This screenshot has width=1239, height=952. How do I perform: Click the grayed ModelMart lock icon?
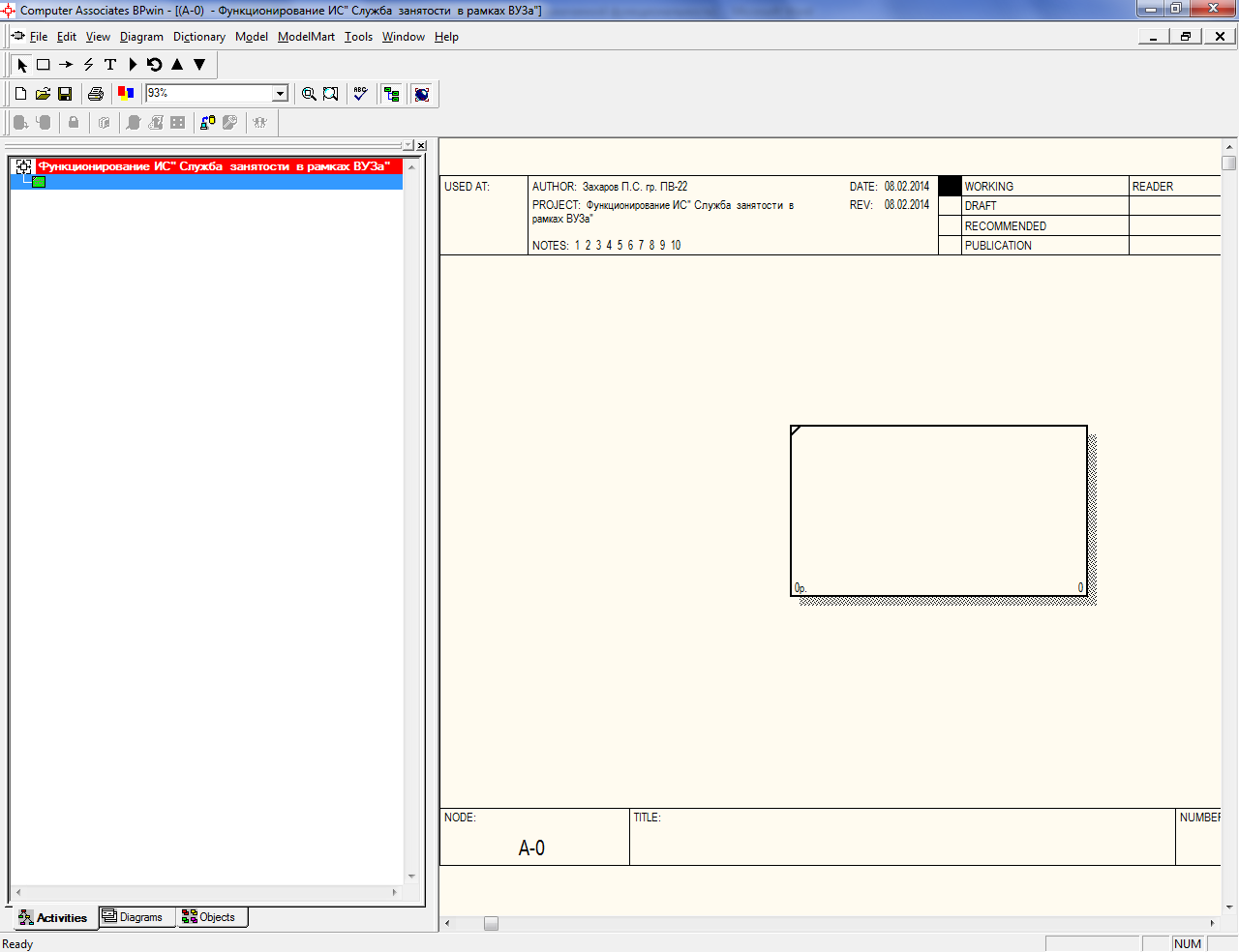coord(74,123)
